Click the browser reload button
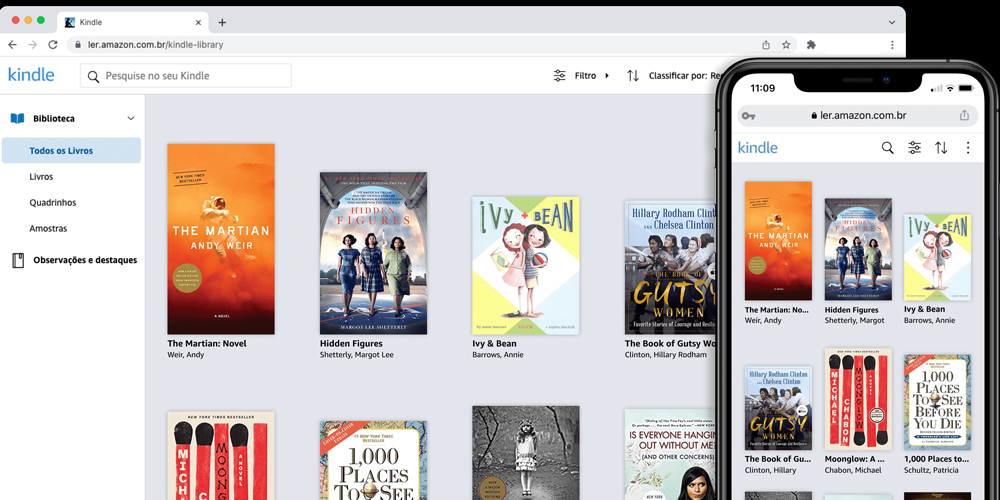1000x500 pixels. [53, 45]
